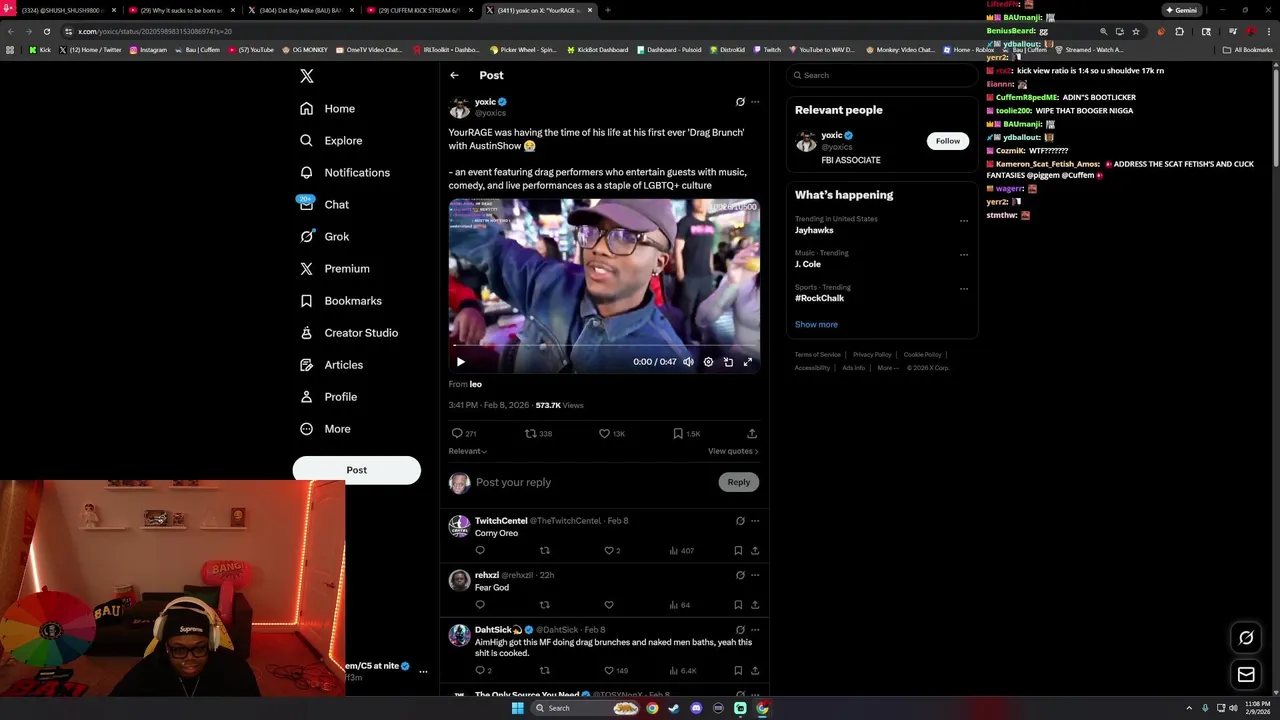Repost rehxzi's 'Fear God' reply
The height and width of the screenshot is (720, 1280).
coord(545,605)
